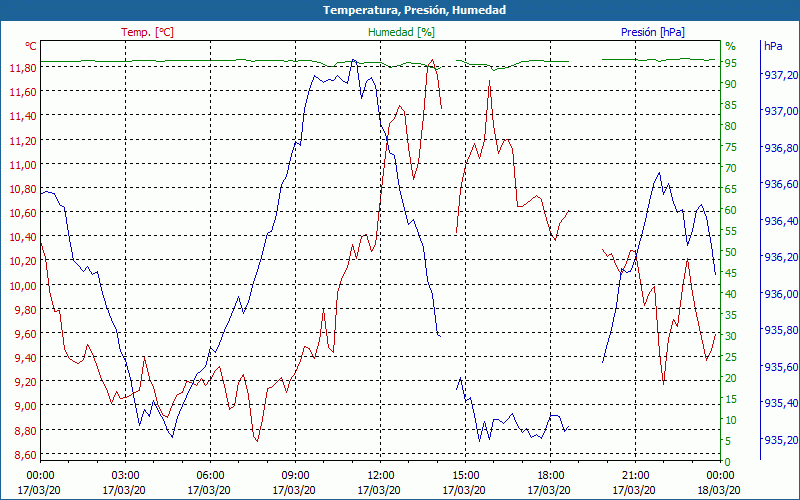
Task: Click the 50 humidity axis value
Action: (731, 252)
